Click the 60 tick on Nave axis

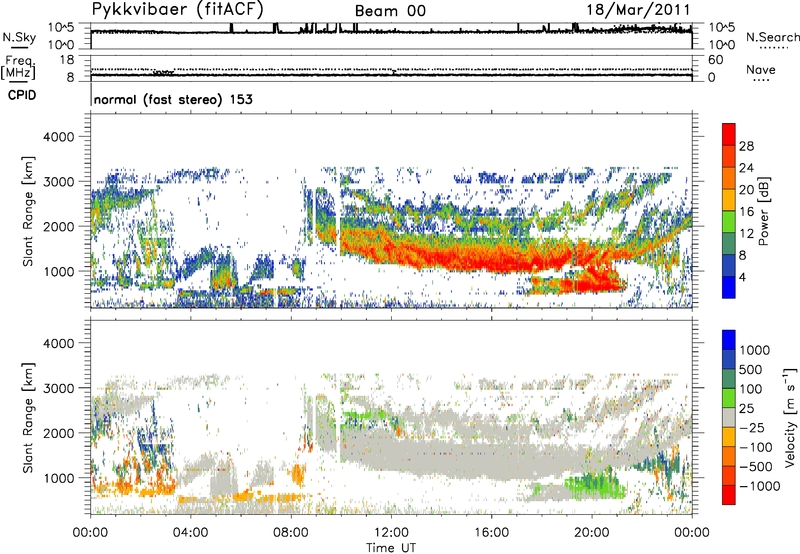point(715,60)
